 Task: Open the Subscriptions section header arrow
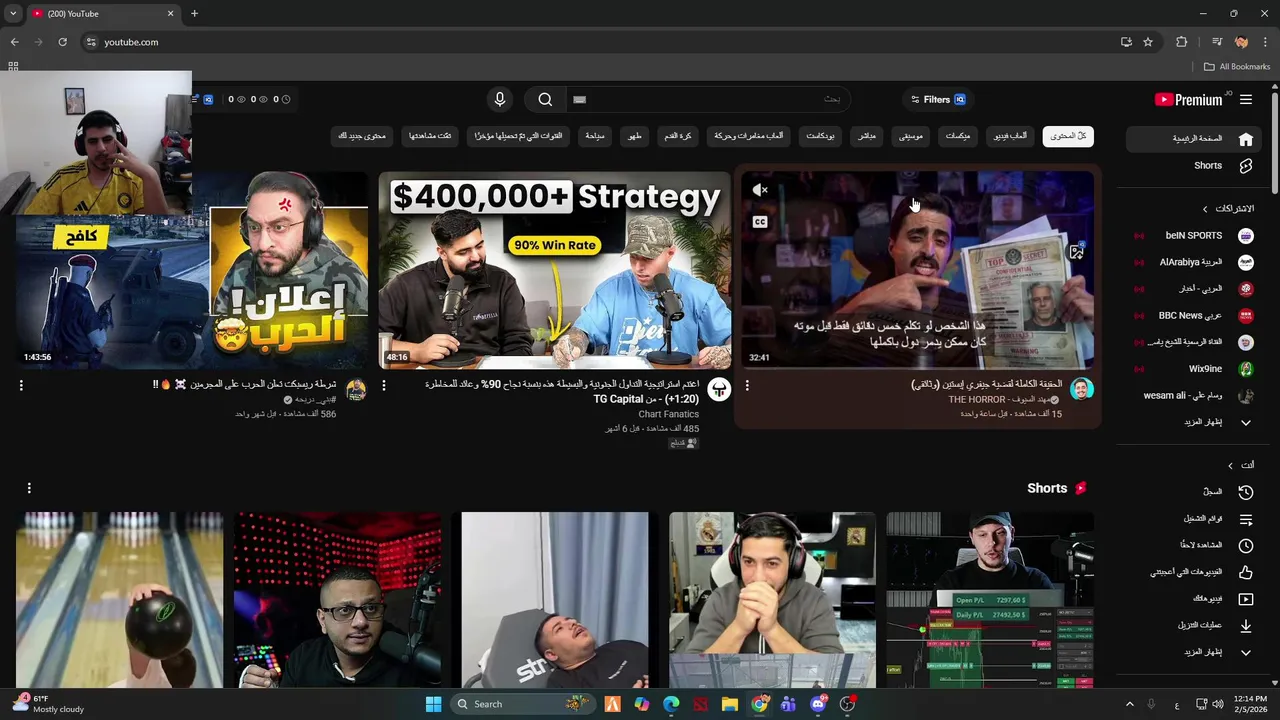(x=1205, y=209)
